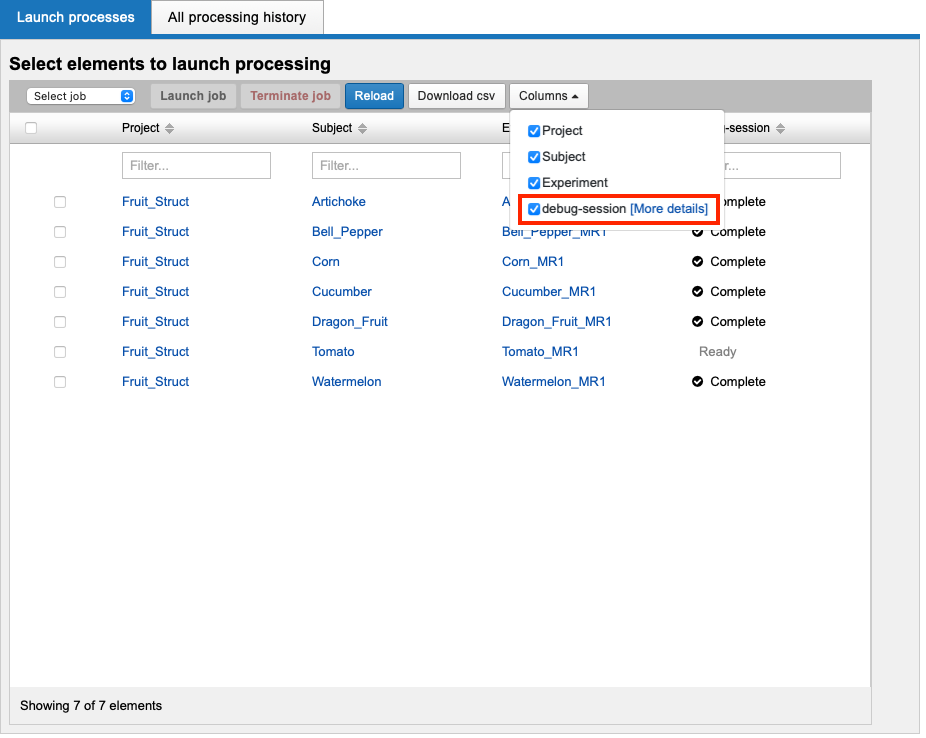Focus the Project filter input field
Image resolution: width=926 pixels, height=738 pixels.
click(x=196, y=166)
